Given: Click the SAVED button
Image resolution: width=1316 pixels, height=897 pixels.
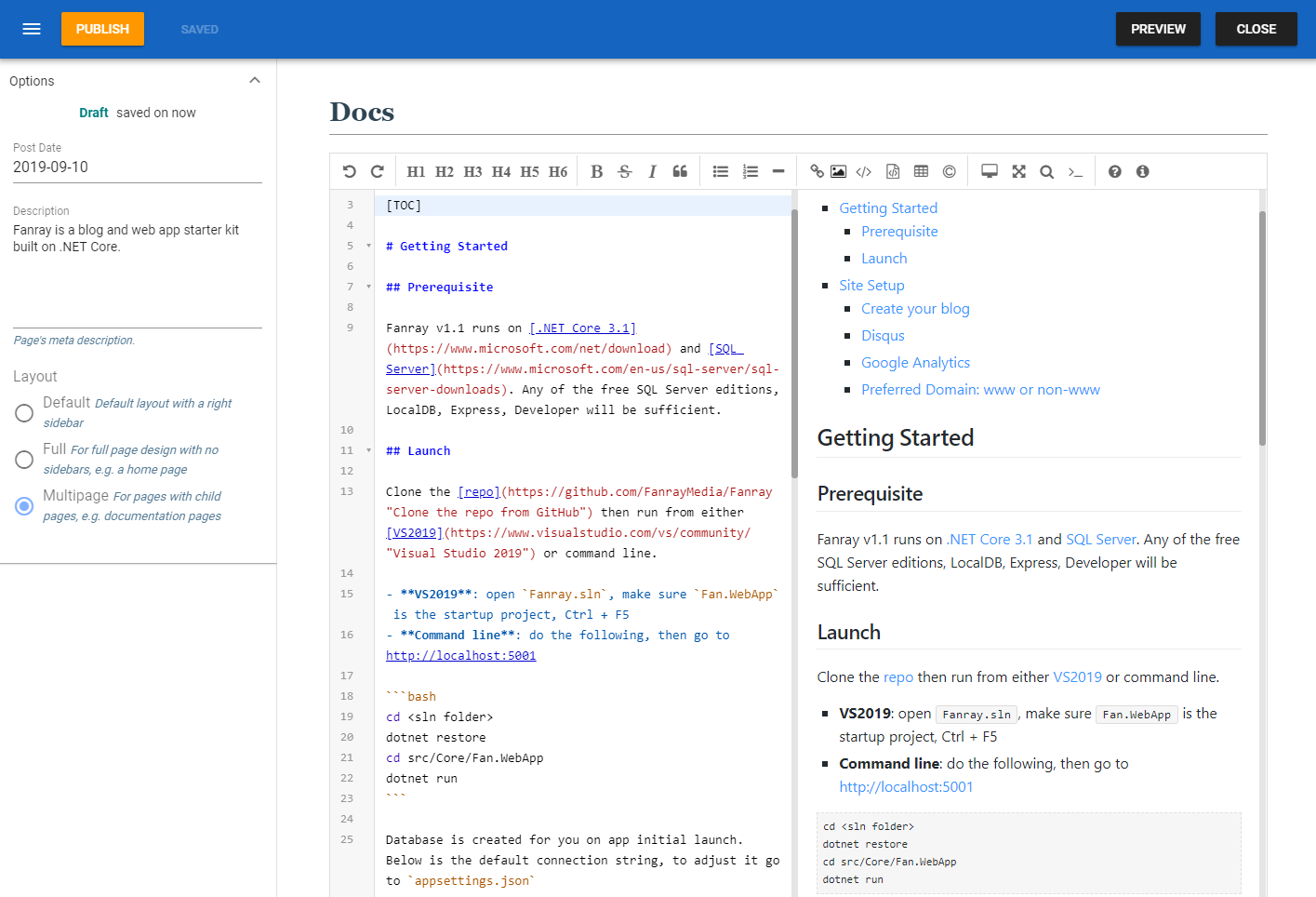Looking at the screenshot, I should point(199,29).
